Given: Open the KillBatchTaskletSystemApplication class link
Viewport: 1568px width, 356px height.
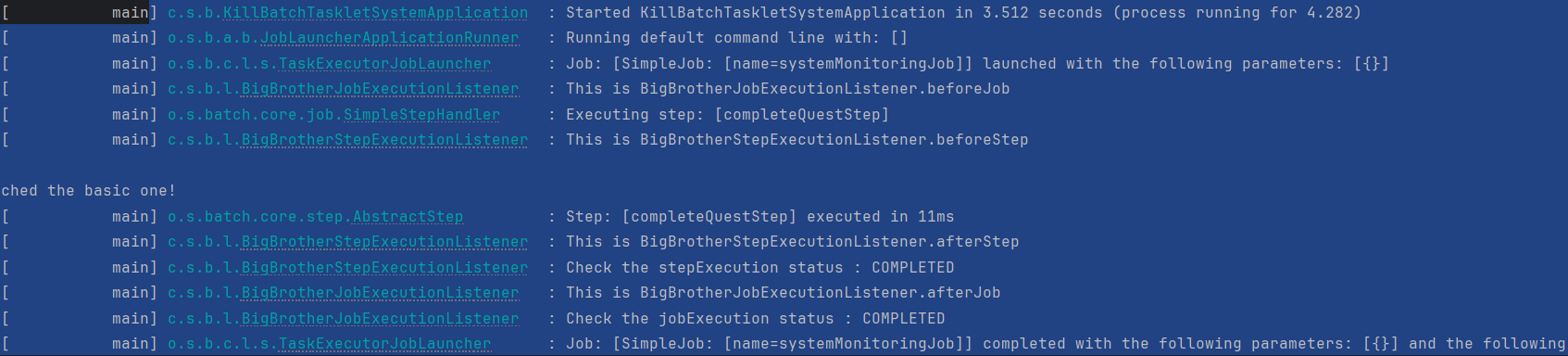Looking at the screenshot, I should point(375,13).
